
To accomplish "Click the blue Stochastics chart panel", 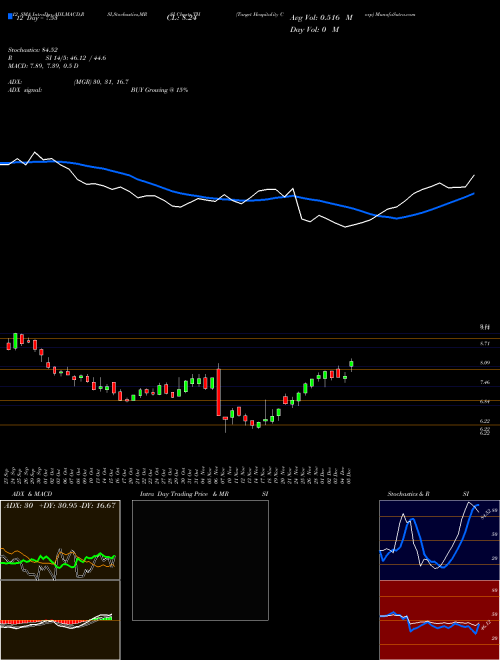I will point(439,540).
